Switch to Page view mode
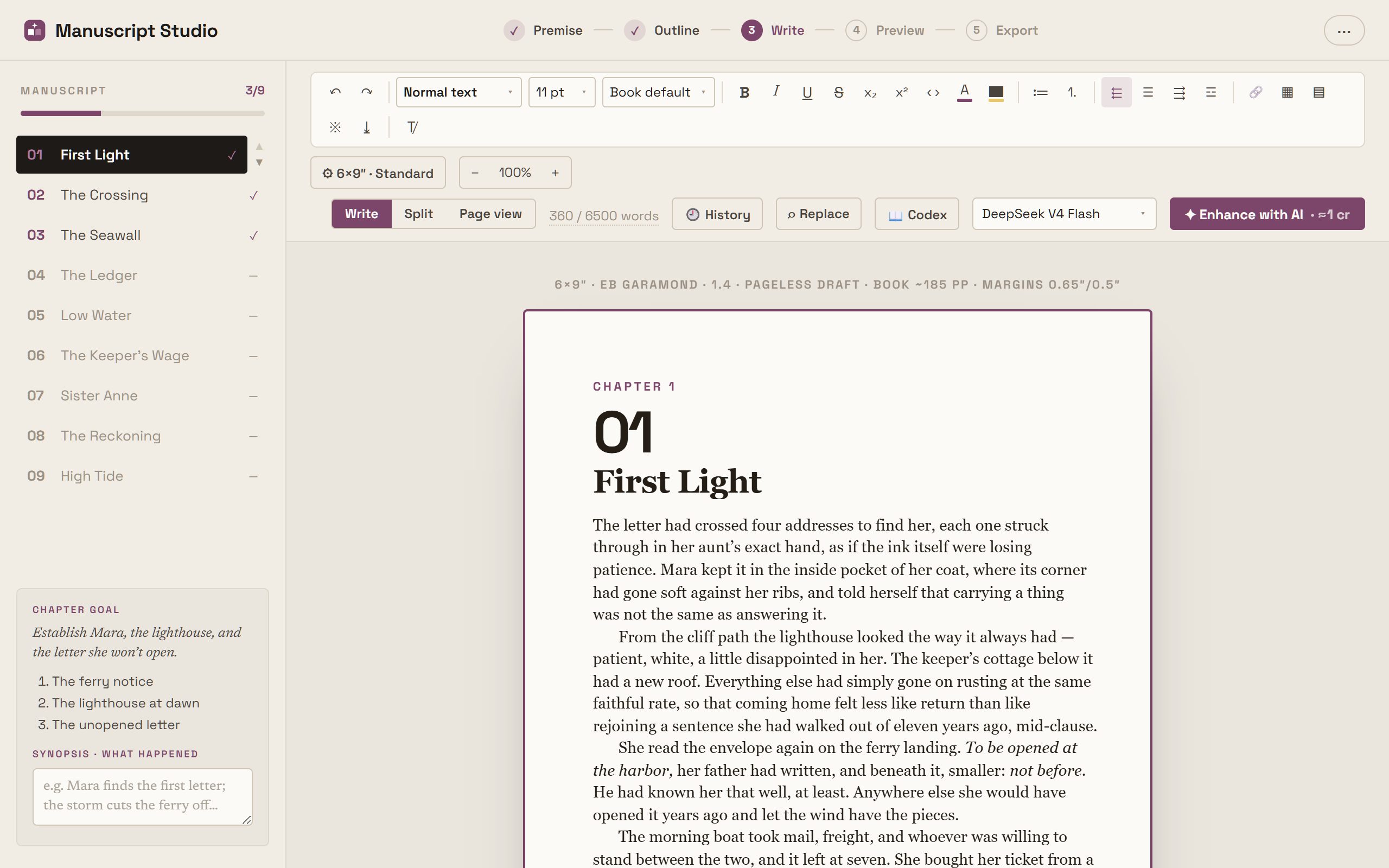 (490, 214)
